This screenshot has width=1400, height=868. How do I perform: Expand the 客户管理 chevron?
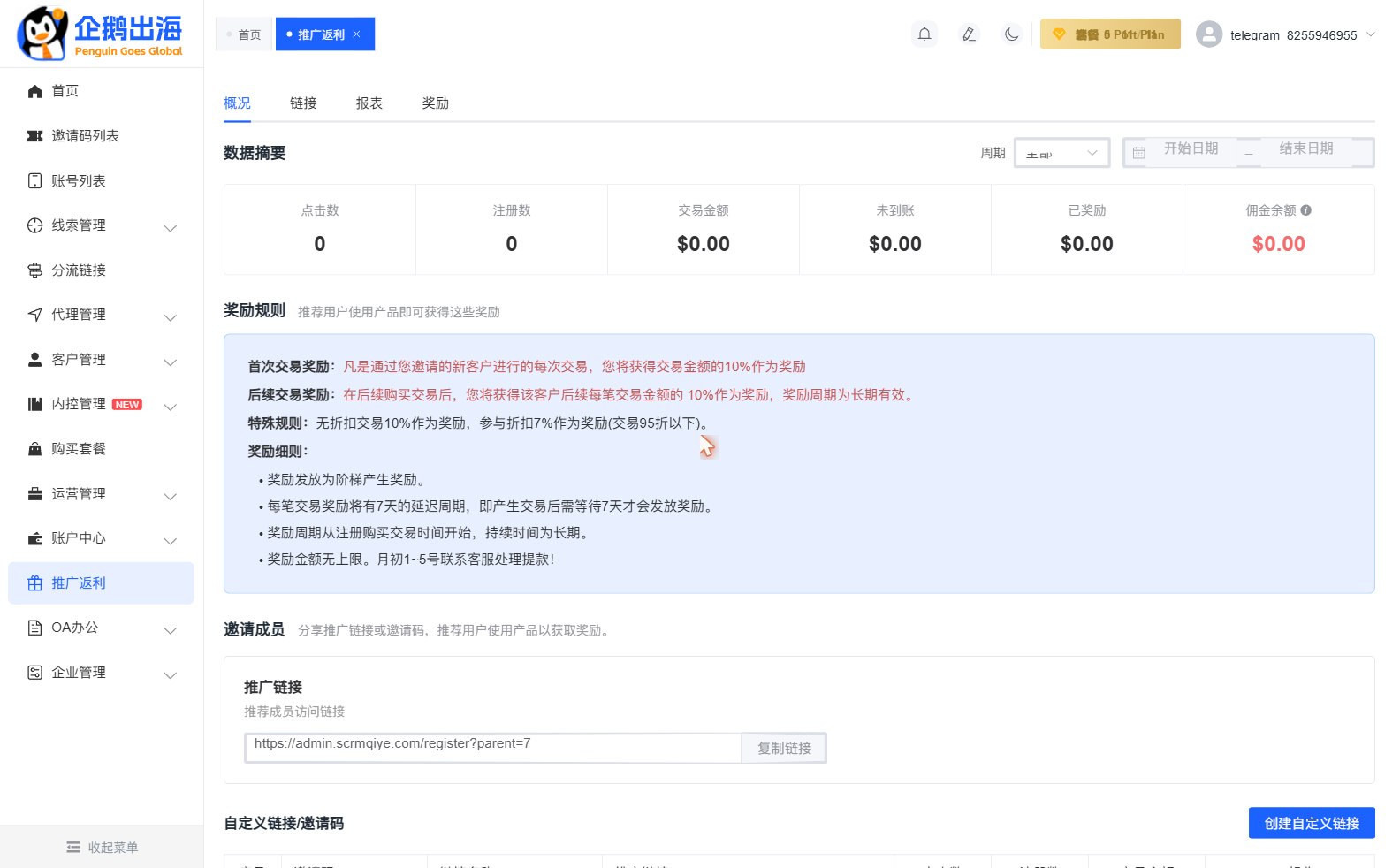[171, 362]
